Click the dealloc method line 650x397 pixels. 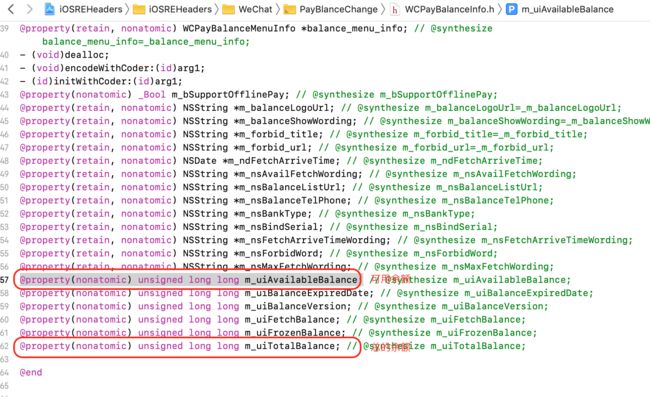point(64,55)
